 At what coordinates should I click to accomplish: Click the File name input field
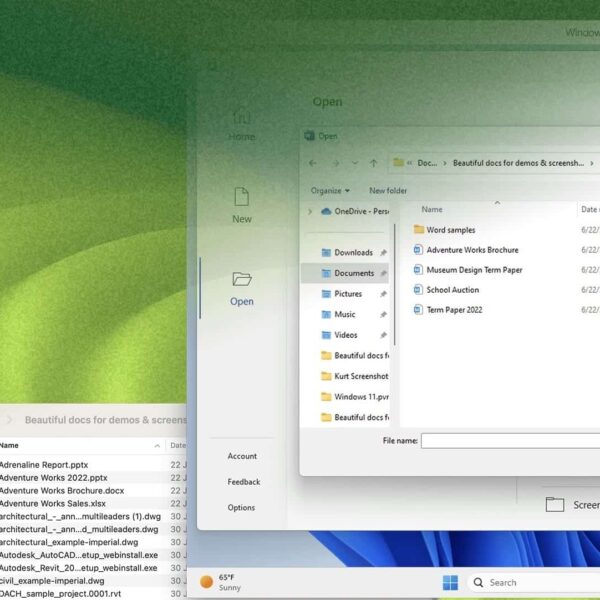[x=510, y=440]
